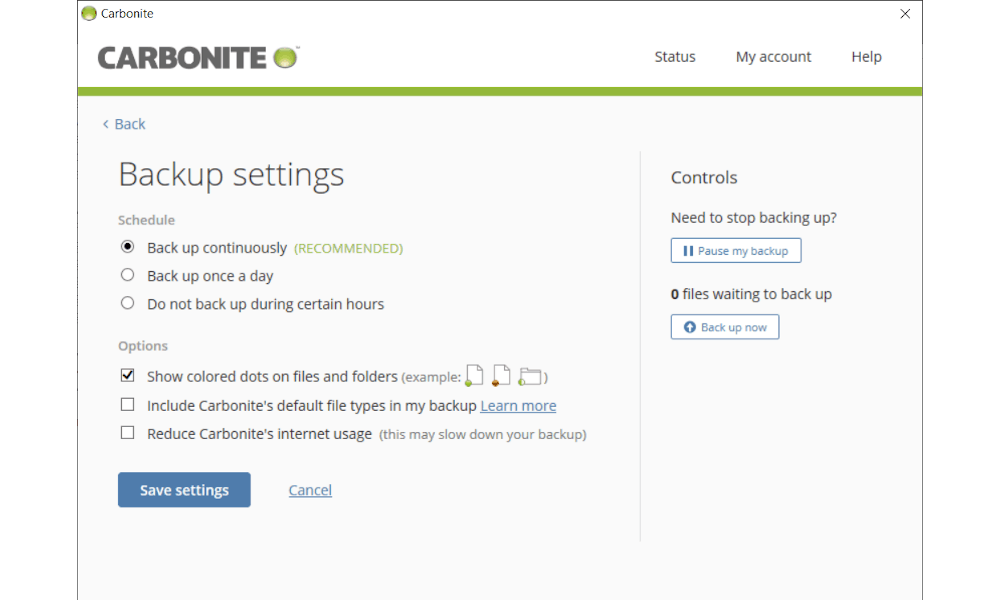Click the Carbonite logo in header
Viewport: 1000px width, 600px height.
point(198,57)
